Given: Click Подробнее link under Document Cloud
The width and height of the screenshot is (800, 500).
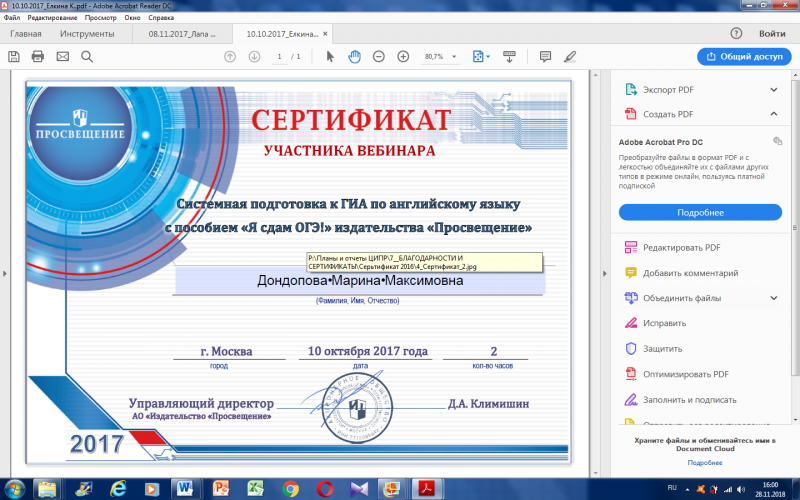Looking at the screenshot, I should click(705, 463).
